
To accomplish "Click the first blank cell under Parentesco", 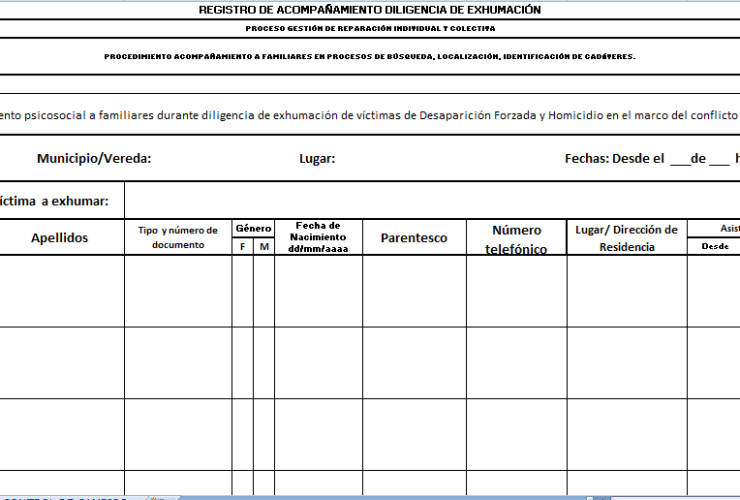I will 414,291.
